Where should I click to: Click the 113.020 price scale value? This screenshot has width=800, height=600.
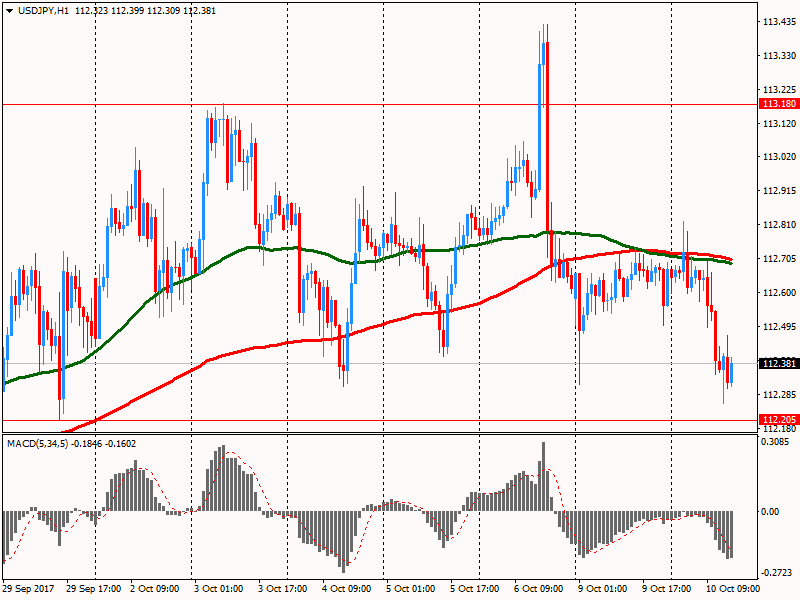tap(779, 157)
